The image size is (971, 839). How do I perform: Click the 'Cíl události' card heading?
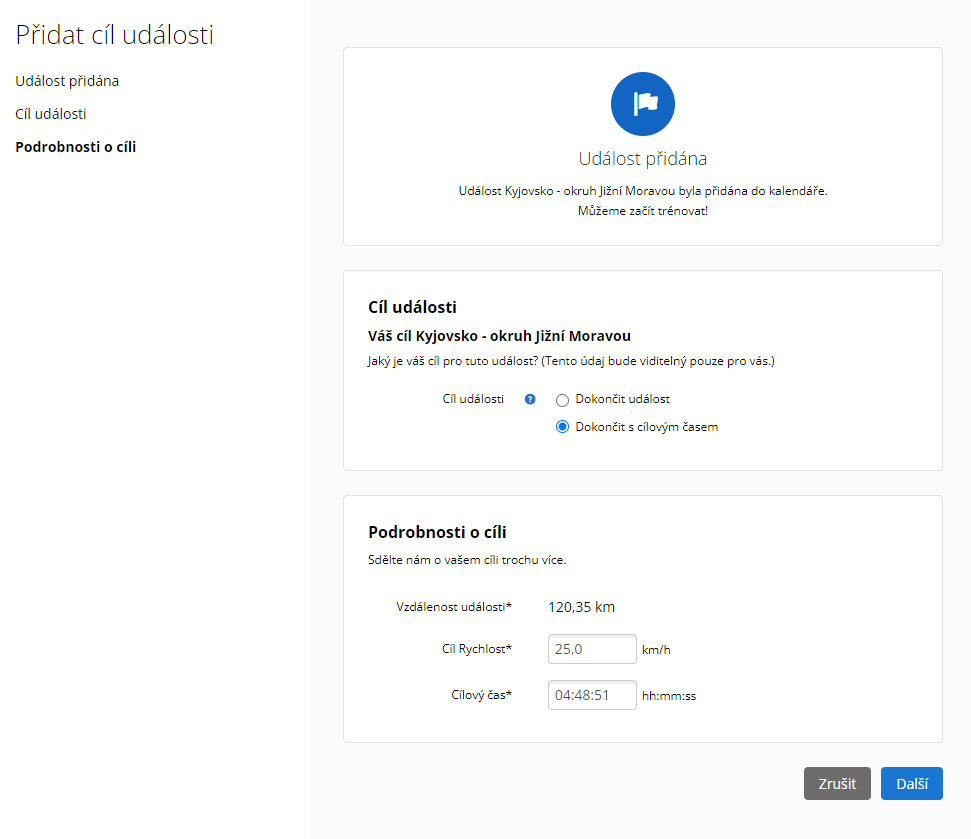click(412, 307)
